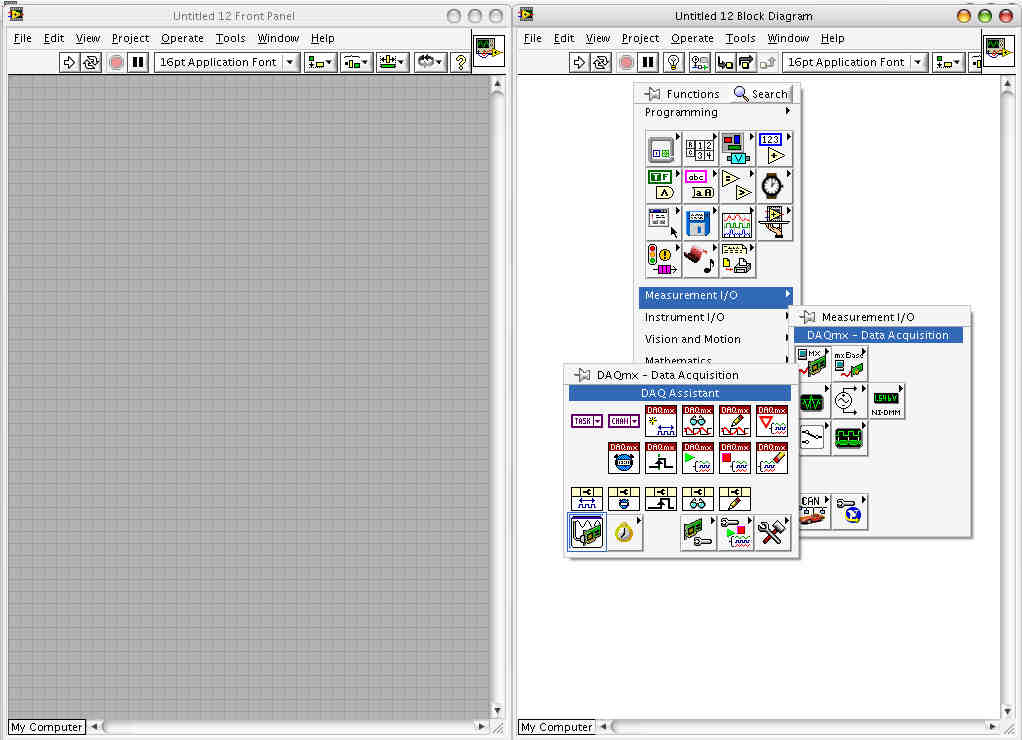Open Distribute Objects dropdown in Front Panel

tap(356, 62)
